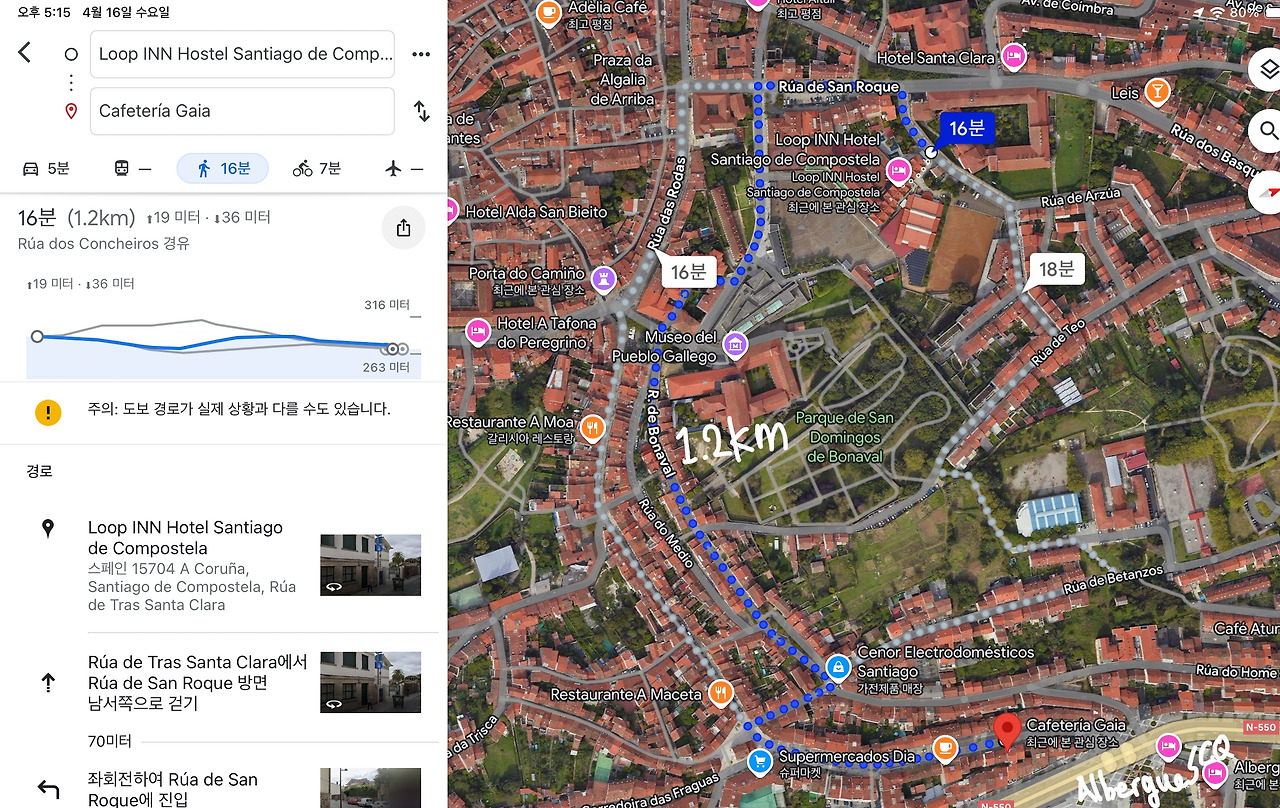Tap the 'Rúa de San Roque' street label

click(x=838, y=87)
